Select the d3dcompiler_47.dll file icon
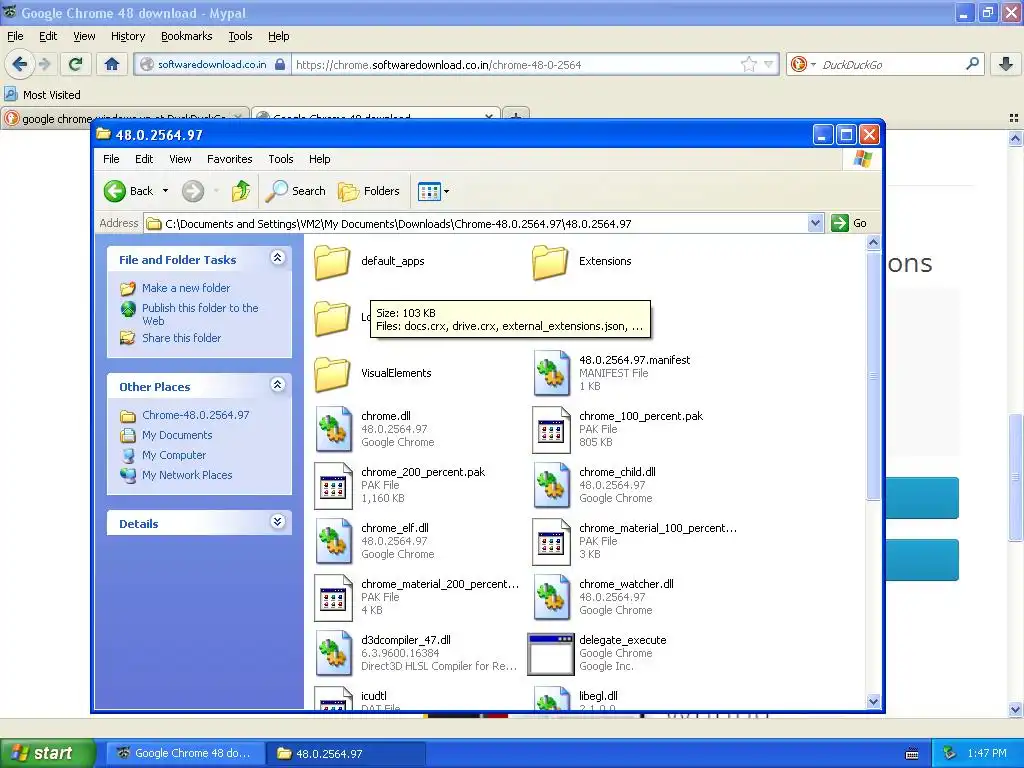This screenshot has width=1024, height=768. pyautogui.click(x=334, y=654)
